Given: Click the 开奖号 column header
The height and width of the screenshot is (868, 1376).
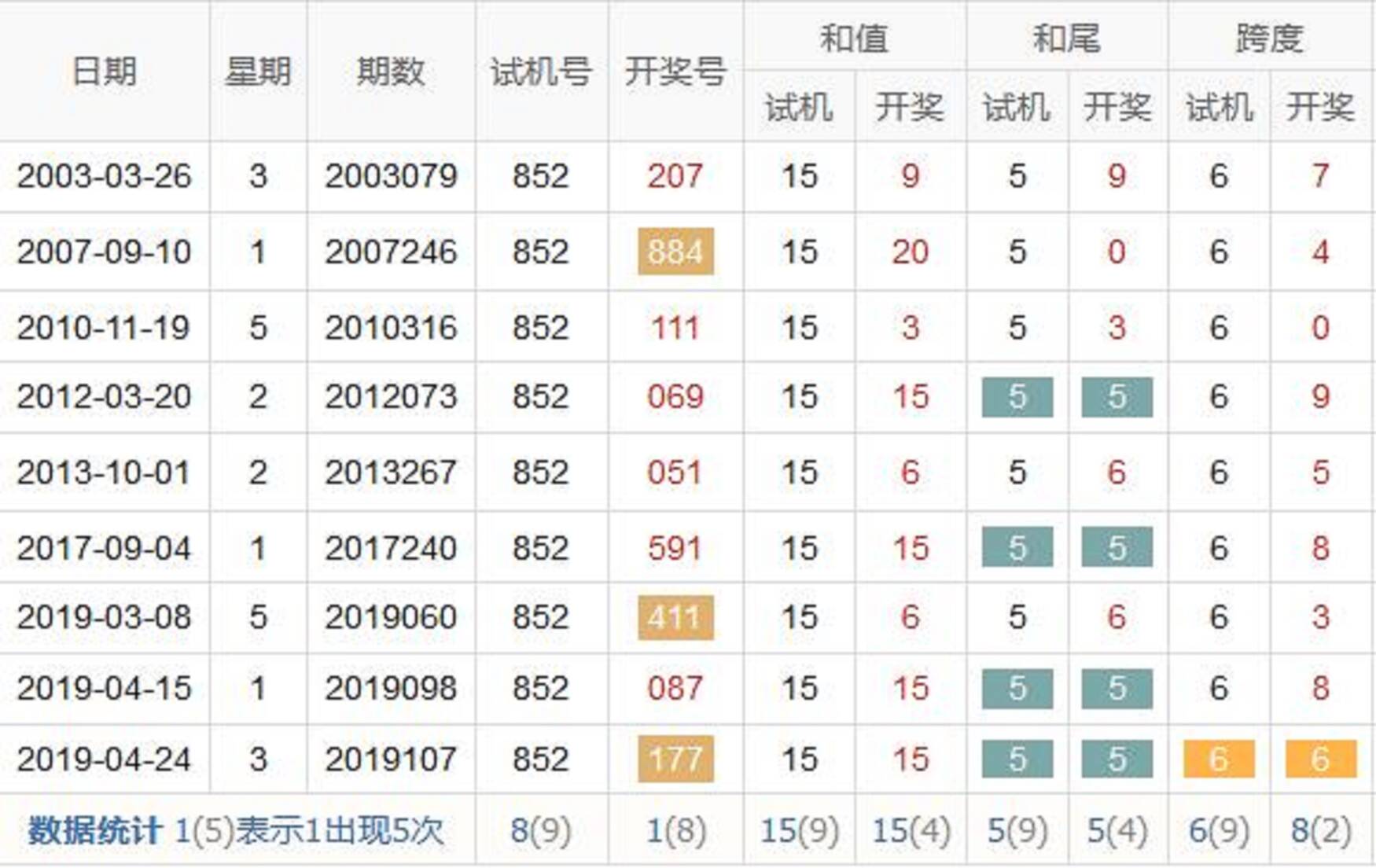Looking at the screenshot, I should [x=675, y=72].
